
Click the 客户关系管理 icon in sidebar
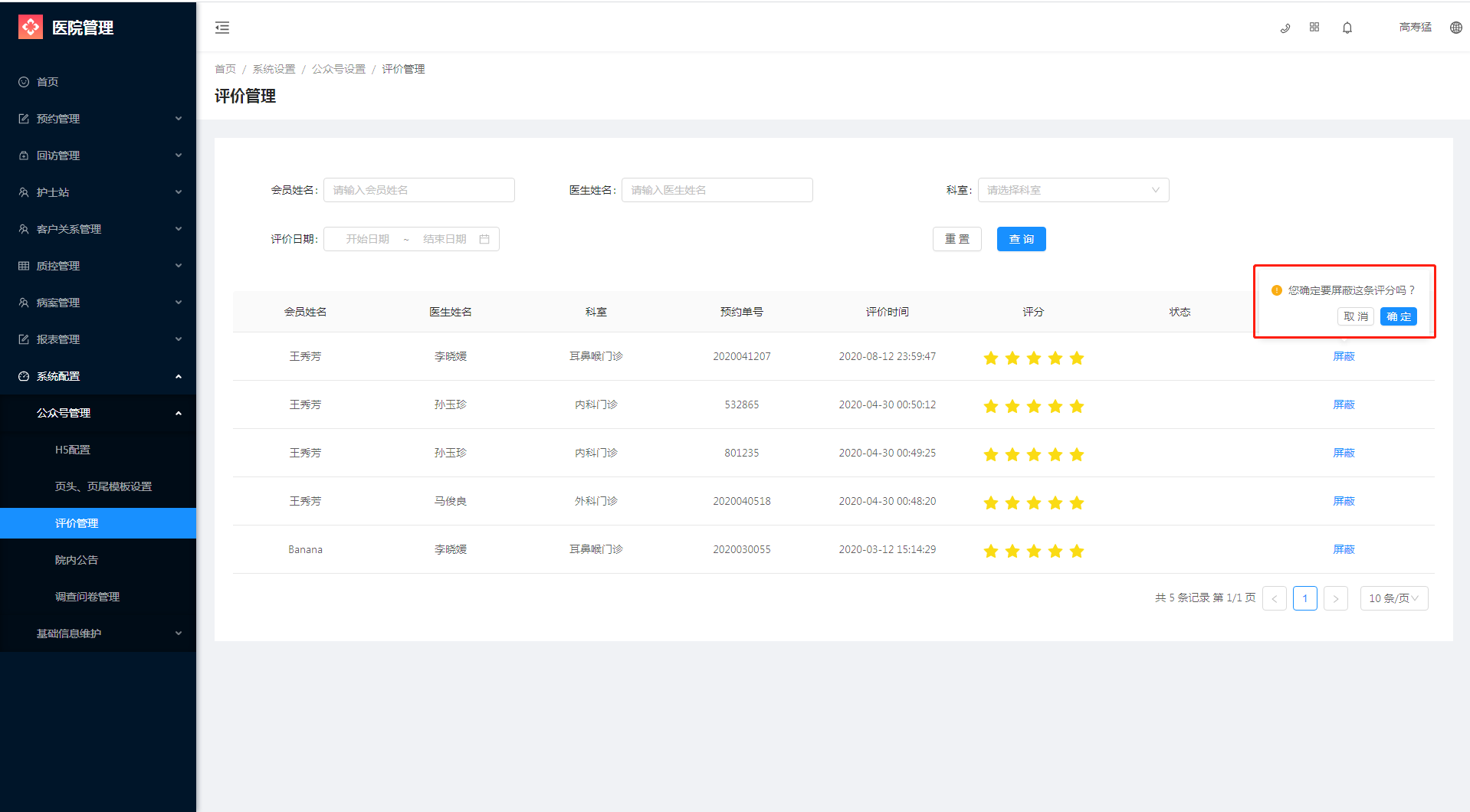(24, 229)
